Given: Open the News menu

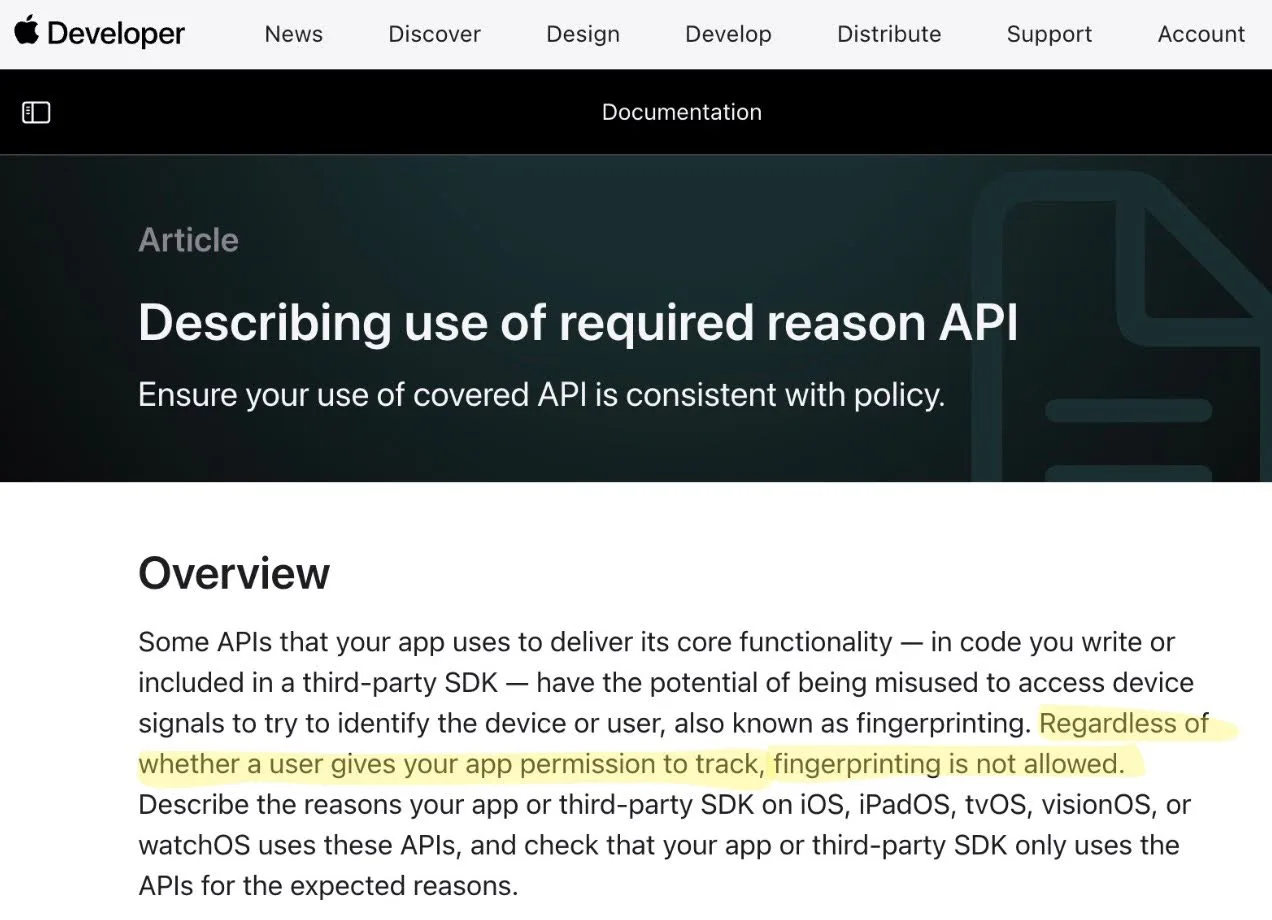Looking at the screenshot, I should pos(293,34).
